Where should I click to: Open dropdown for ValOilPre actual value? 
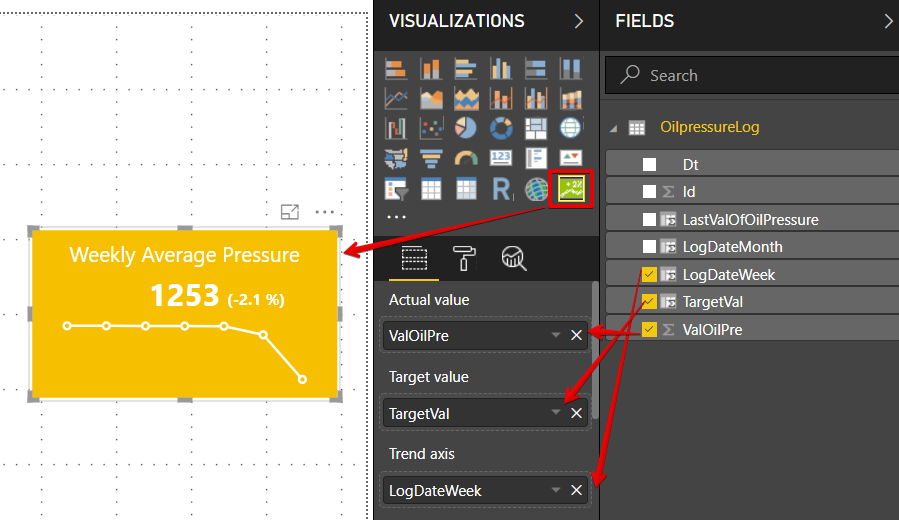pos(556,336)
